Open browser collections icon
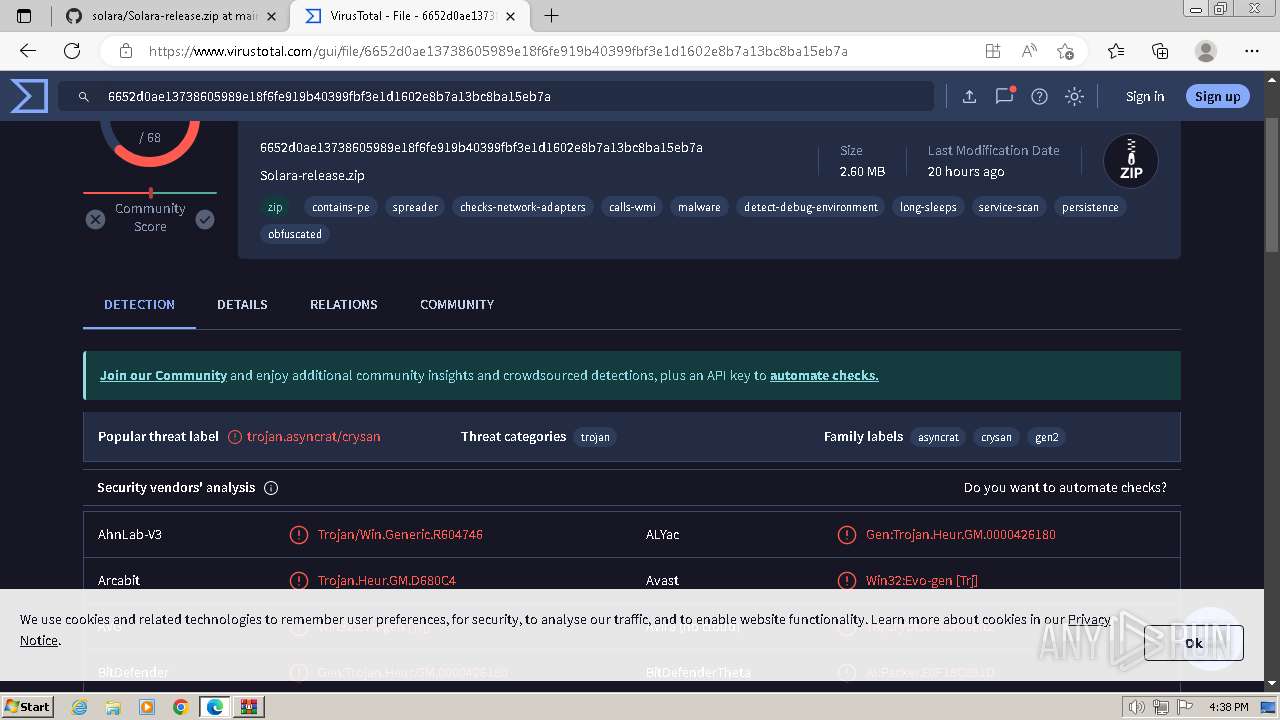 click(x=1160, y=51)
